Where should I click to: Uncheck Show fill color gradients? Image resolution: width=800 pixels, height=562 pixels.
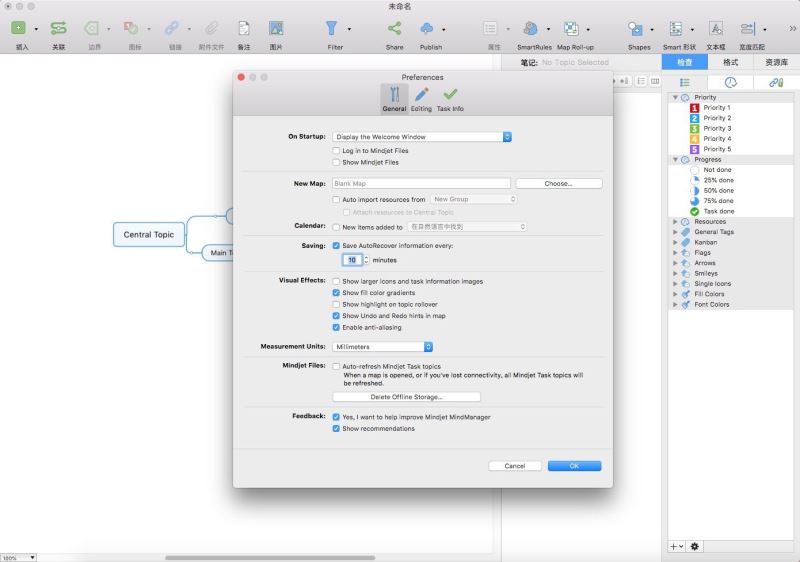[336, 293]
